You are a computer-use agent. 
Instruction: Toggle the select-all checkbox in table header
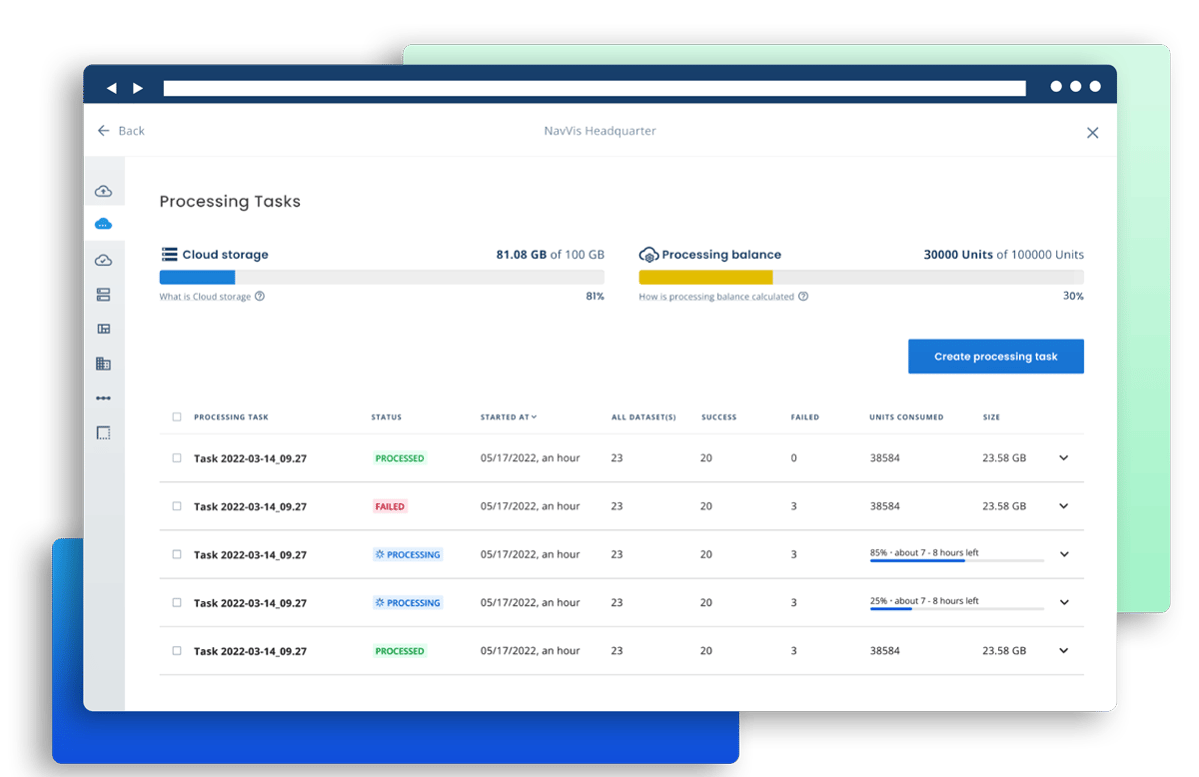point(177,417)
